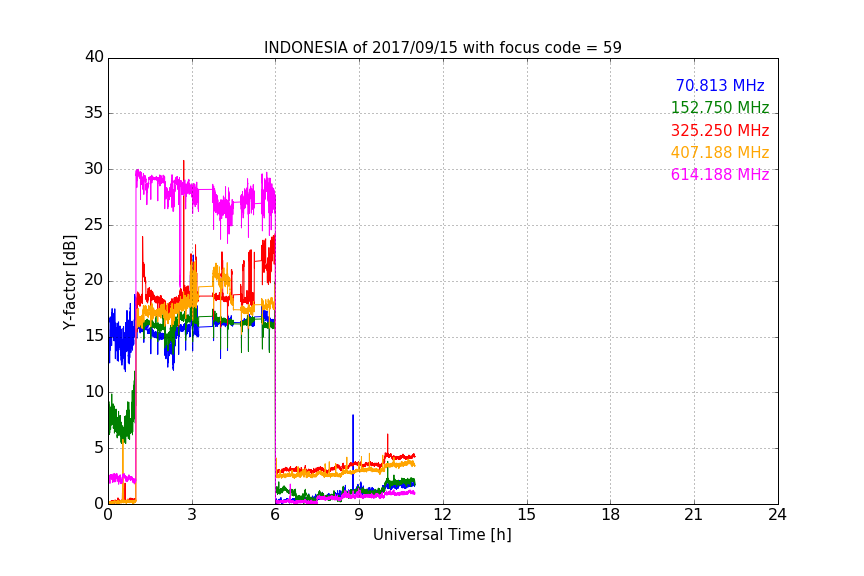Click the x-axis tick label 6

(276, 515)
